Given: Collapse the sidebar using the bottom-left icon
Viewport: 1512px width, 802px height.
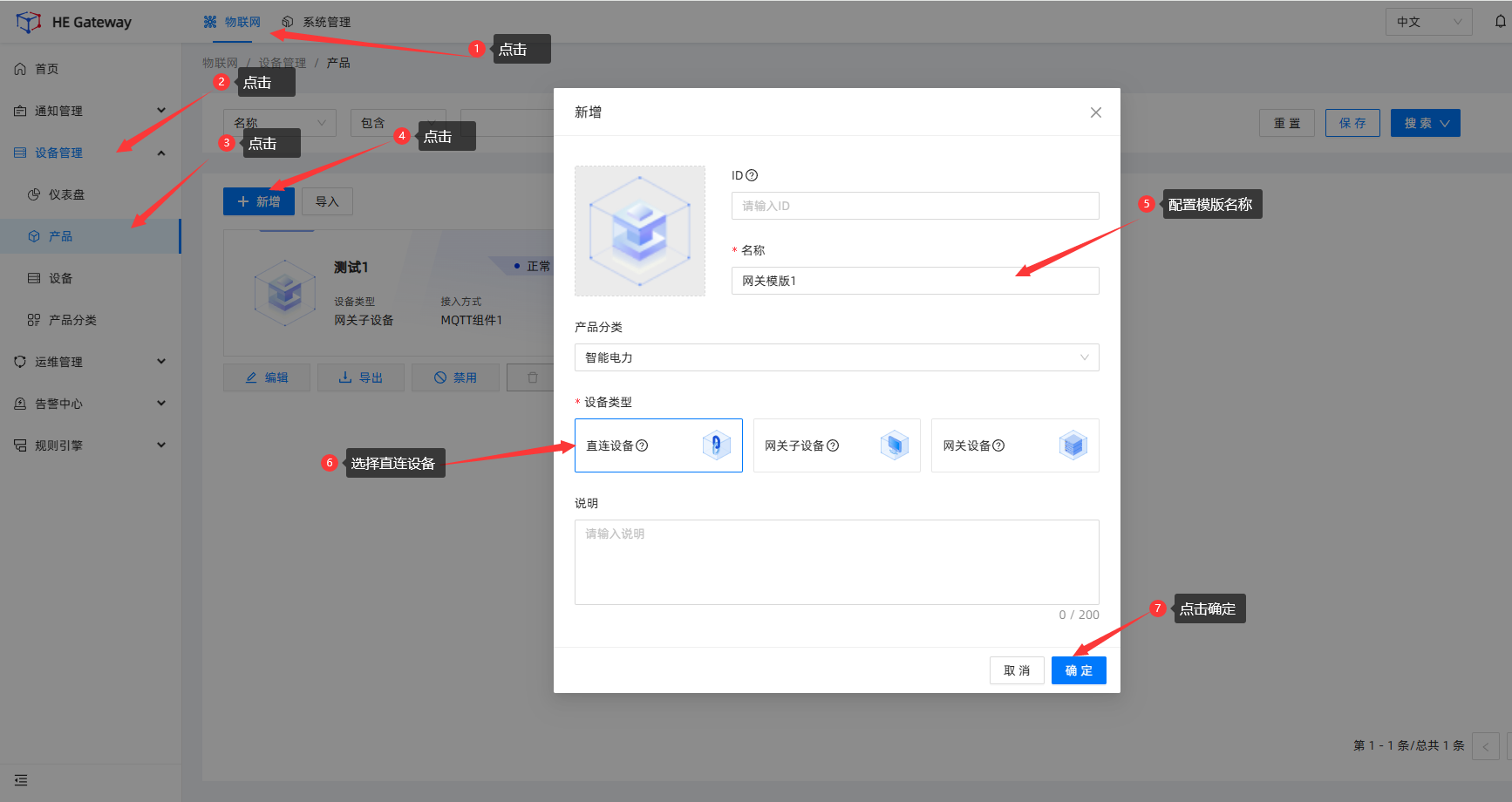Looking at the screenshot, I should 20,780.
